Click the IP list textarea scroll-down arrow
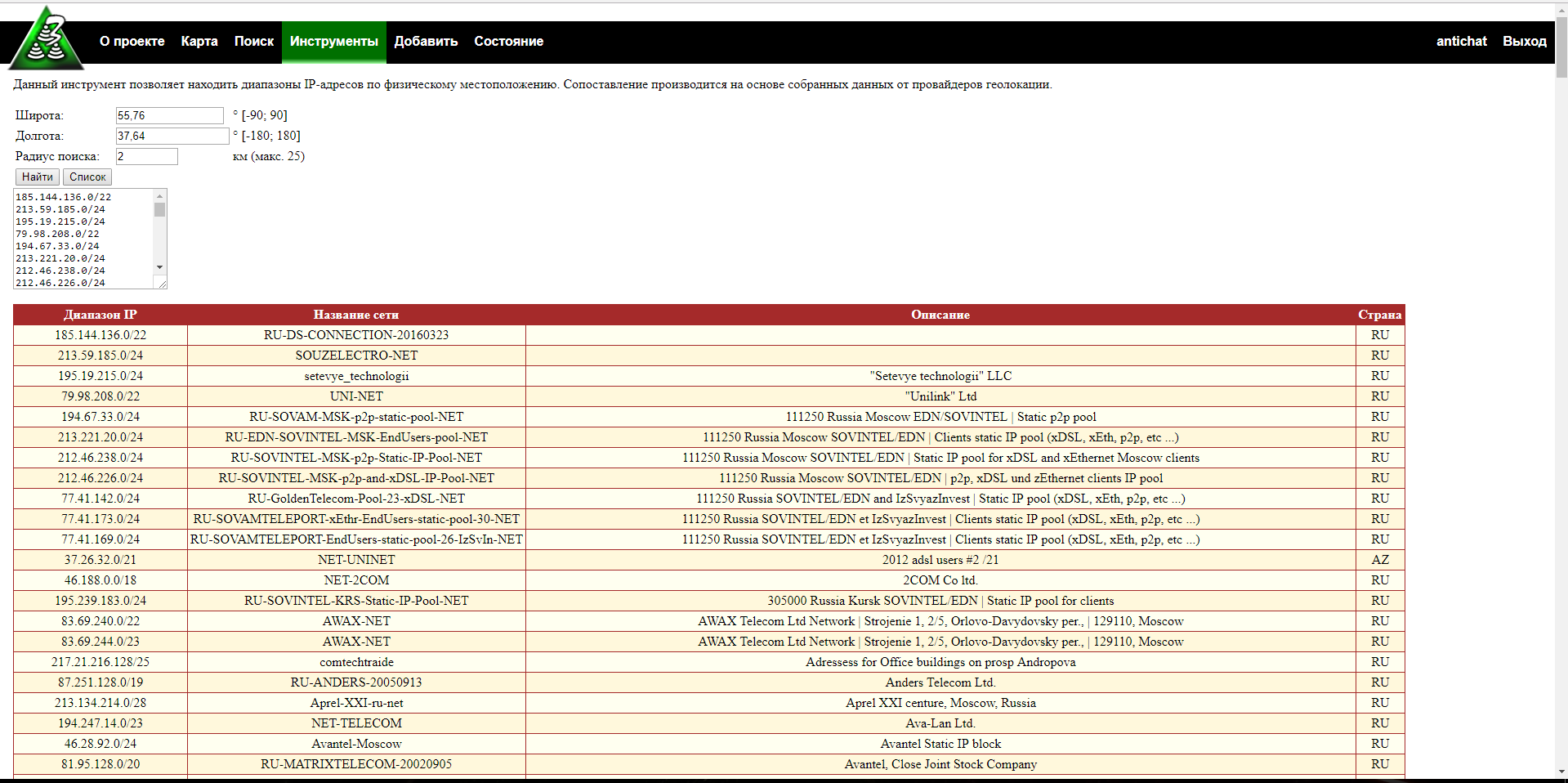Screen dimensions: 1568x783 click(x=160, y=267)
